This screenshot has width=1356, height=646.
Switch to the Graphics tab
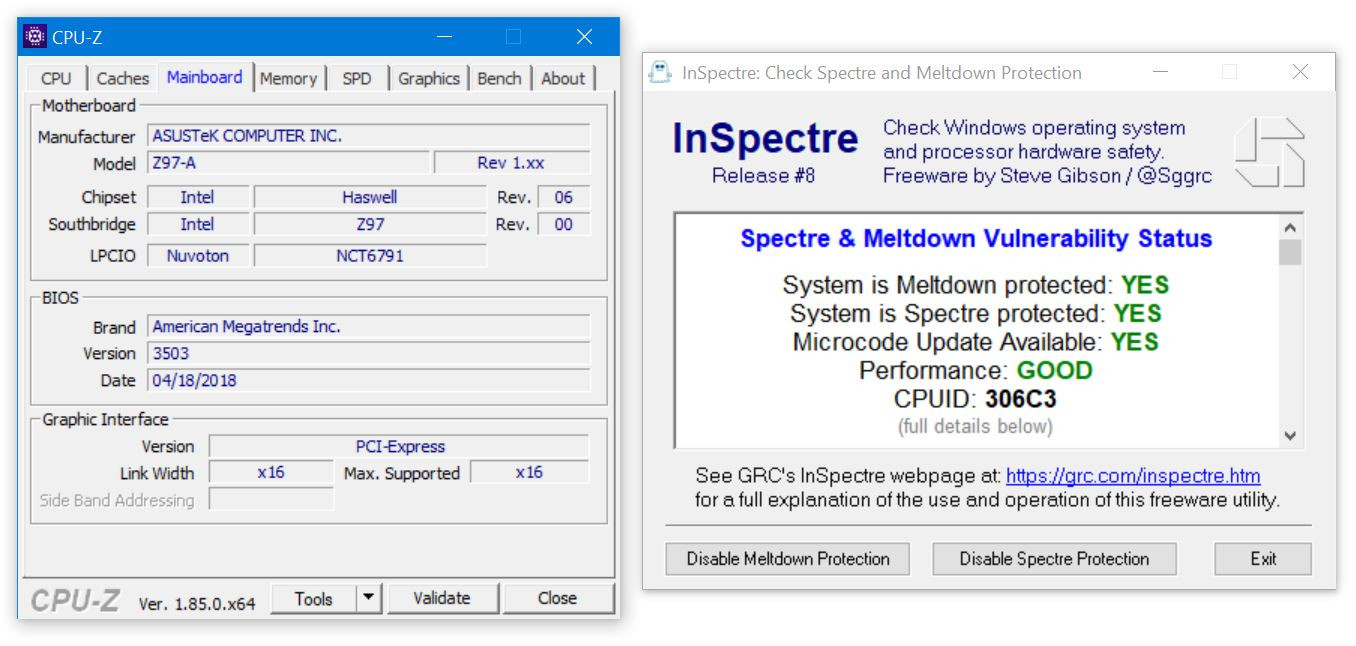(429, 78)
